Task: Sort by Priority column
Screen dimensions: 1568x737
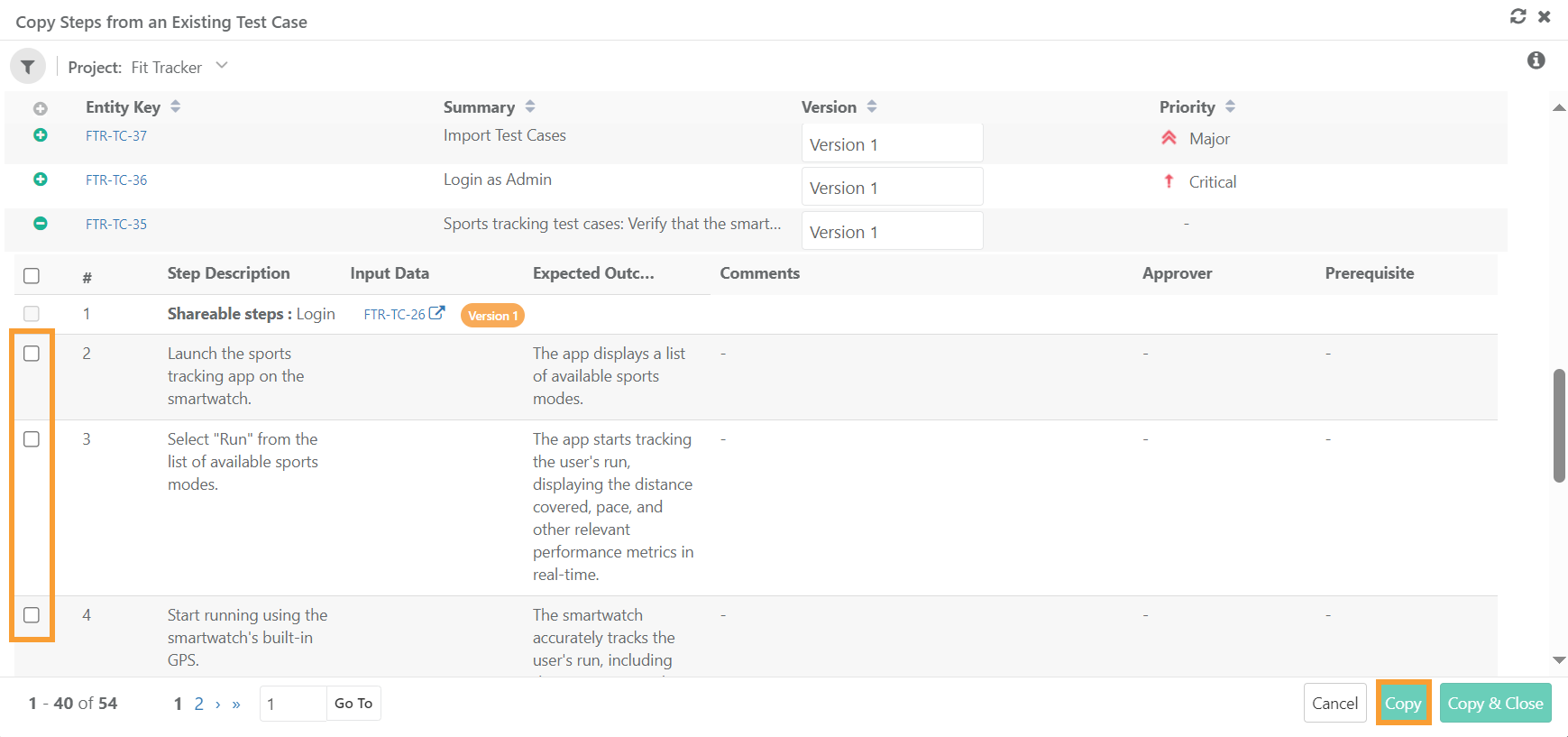Action: click(x=1230, y=106)
